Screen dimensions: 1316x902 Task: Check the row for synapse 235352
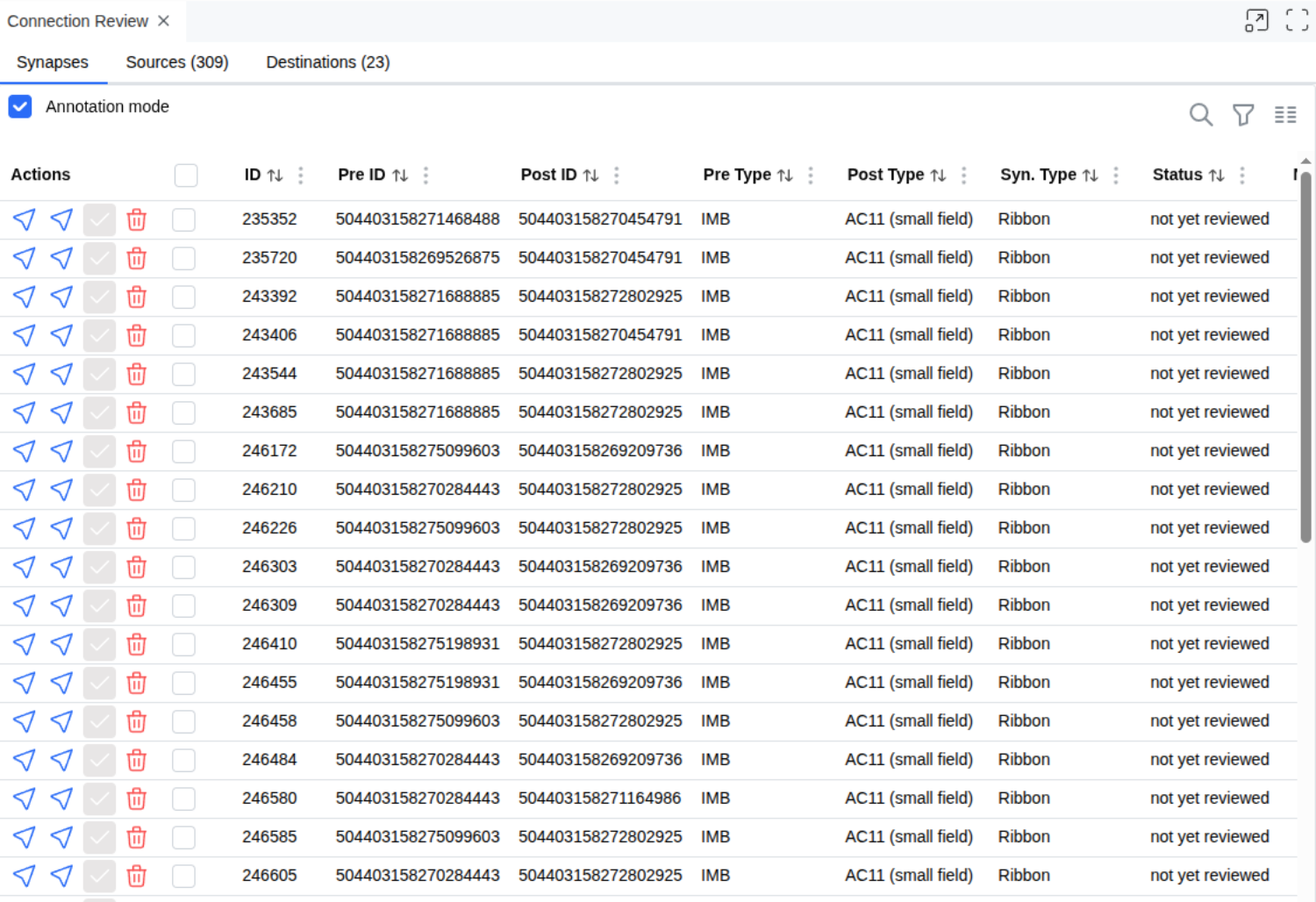tap(184, 219)
